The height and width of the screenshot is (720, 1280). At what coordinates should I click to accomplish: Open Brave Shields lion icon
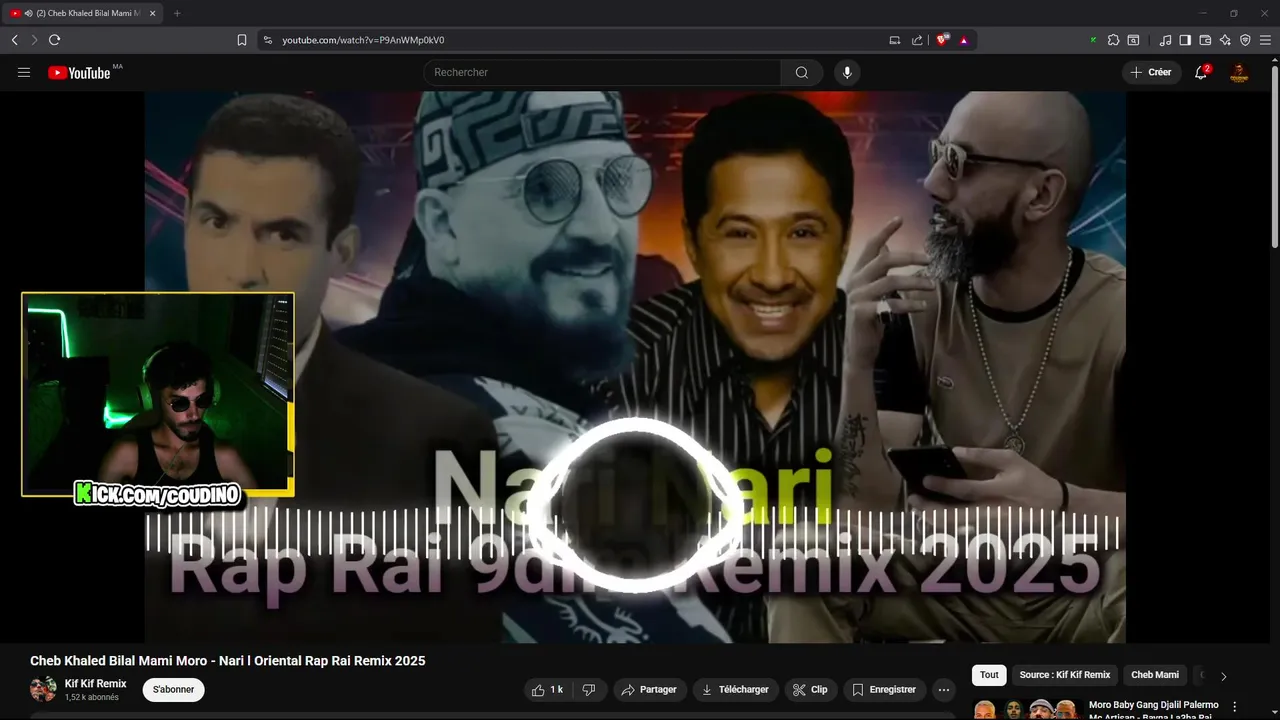[942, 40]
